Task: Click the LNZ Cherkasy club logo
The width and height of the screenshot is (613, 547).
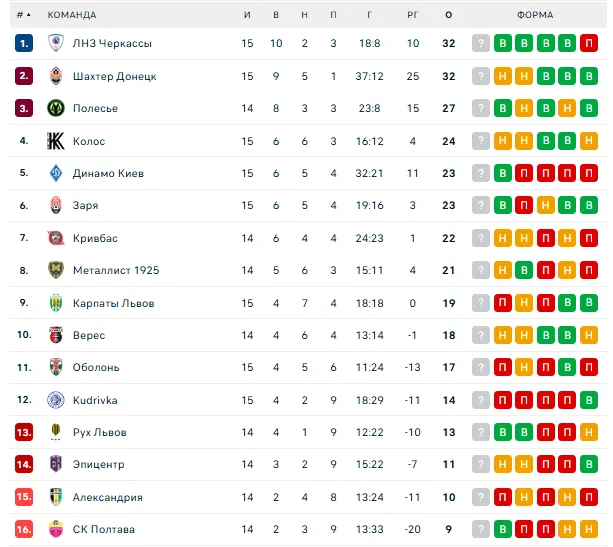Action: 56,43
